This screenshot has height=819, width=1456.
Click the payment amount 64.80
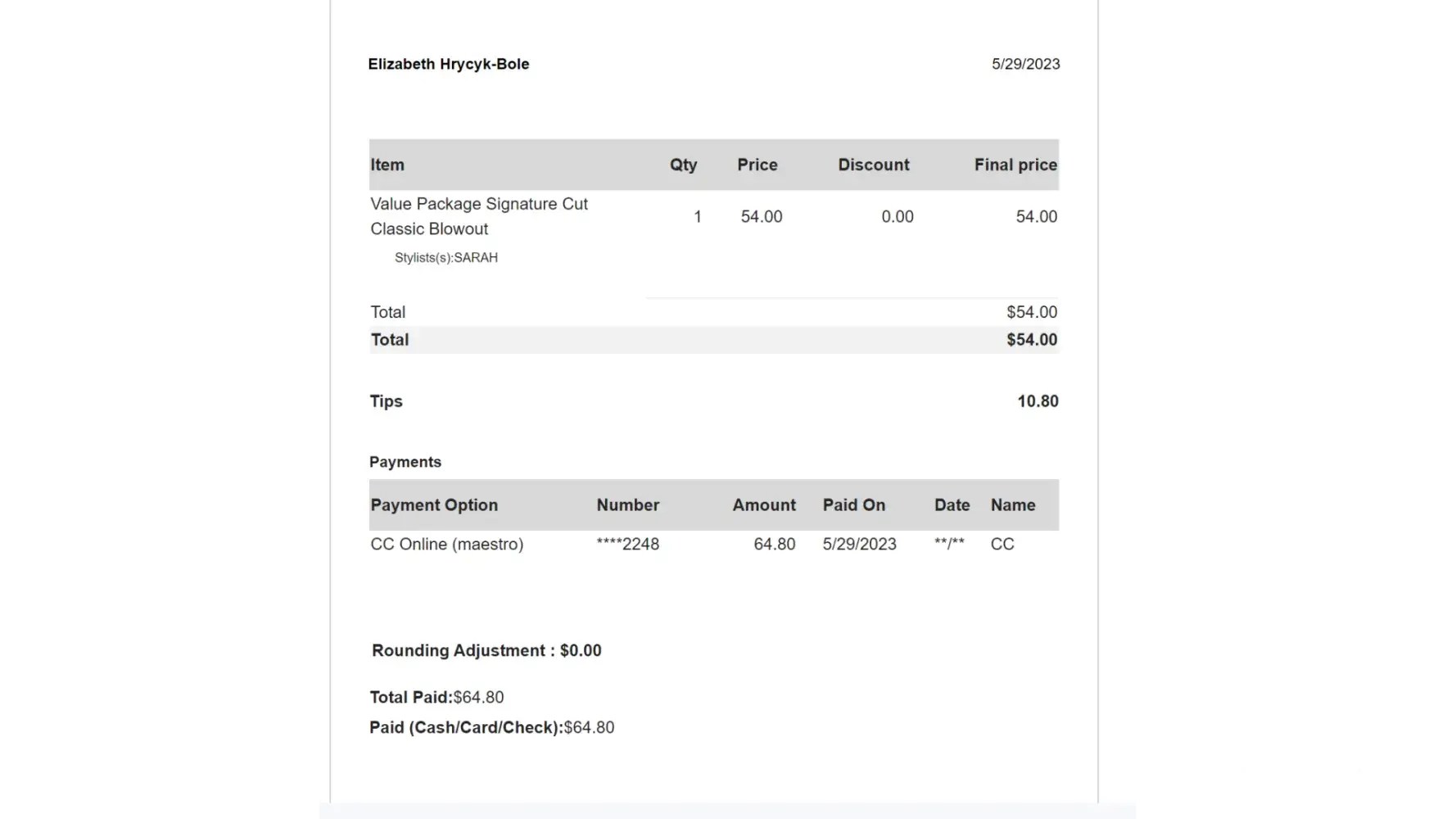click(x=774, y=545)
